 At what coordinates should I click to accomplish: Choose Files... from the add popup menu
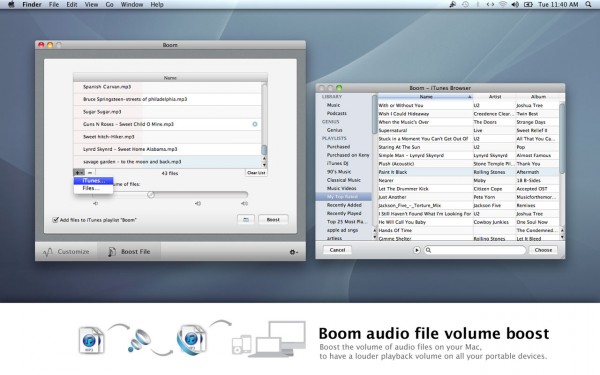click(x=93, y=188)
